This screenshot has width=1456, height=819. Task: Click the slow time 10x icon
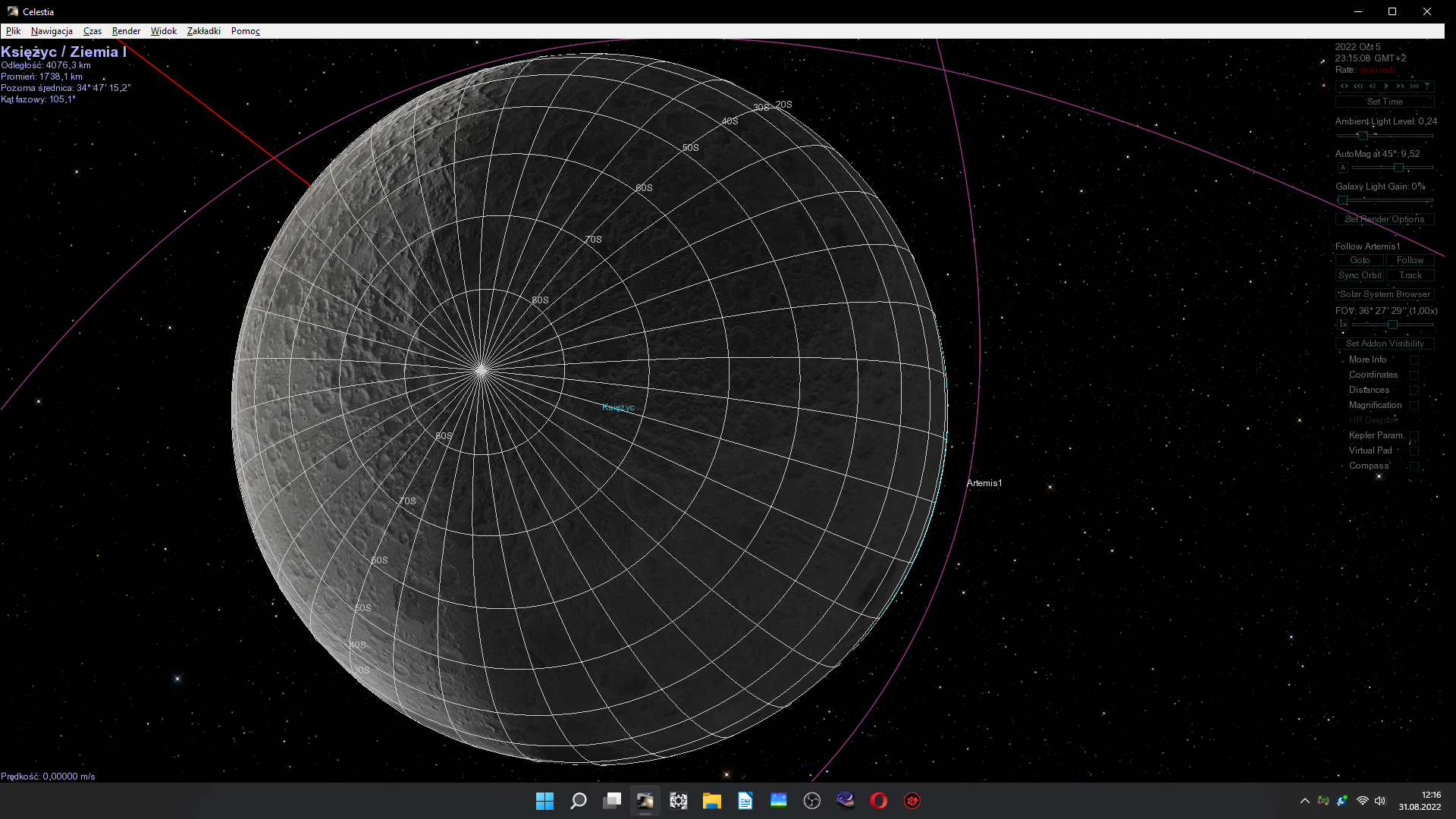(1358, 86)
